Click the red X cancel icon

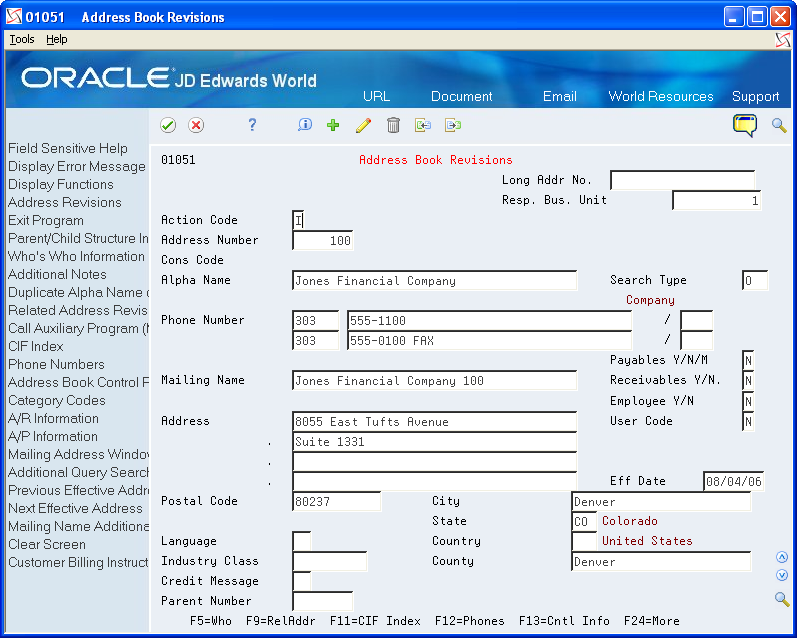pos(196,125)
